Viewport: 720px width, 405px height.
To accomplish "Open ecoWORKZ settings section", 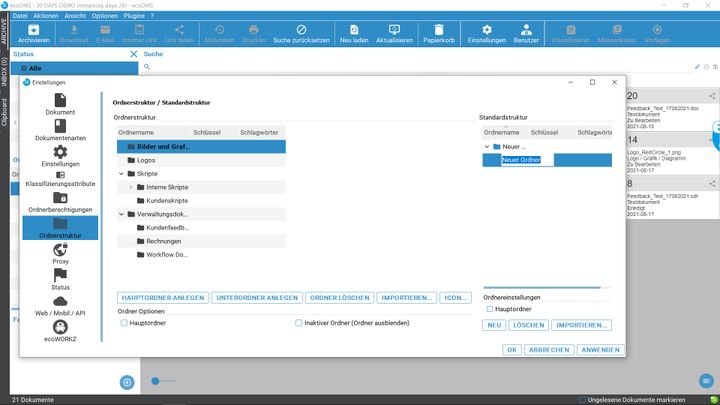I will coord(60,332).
